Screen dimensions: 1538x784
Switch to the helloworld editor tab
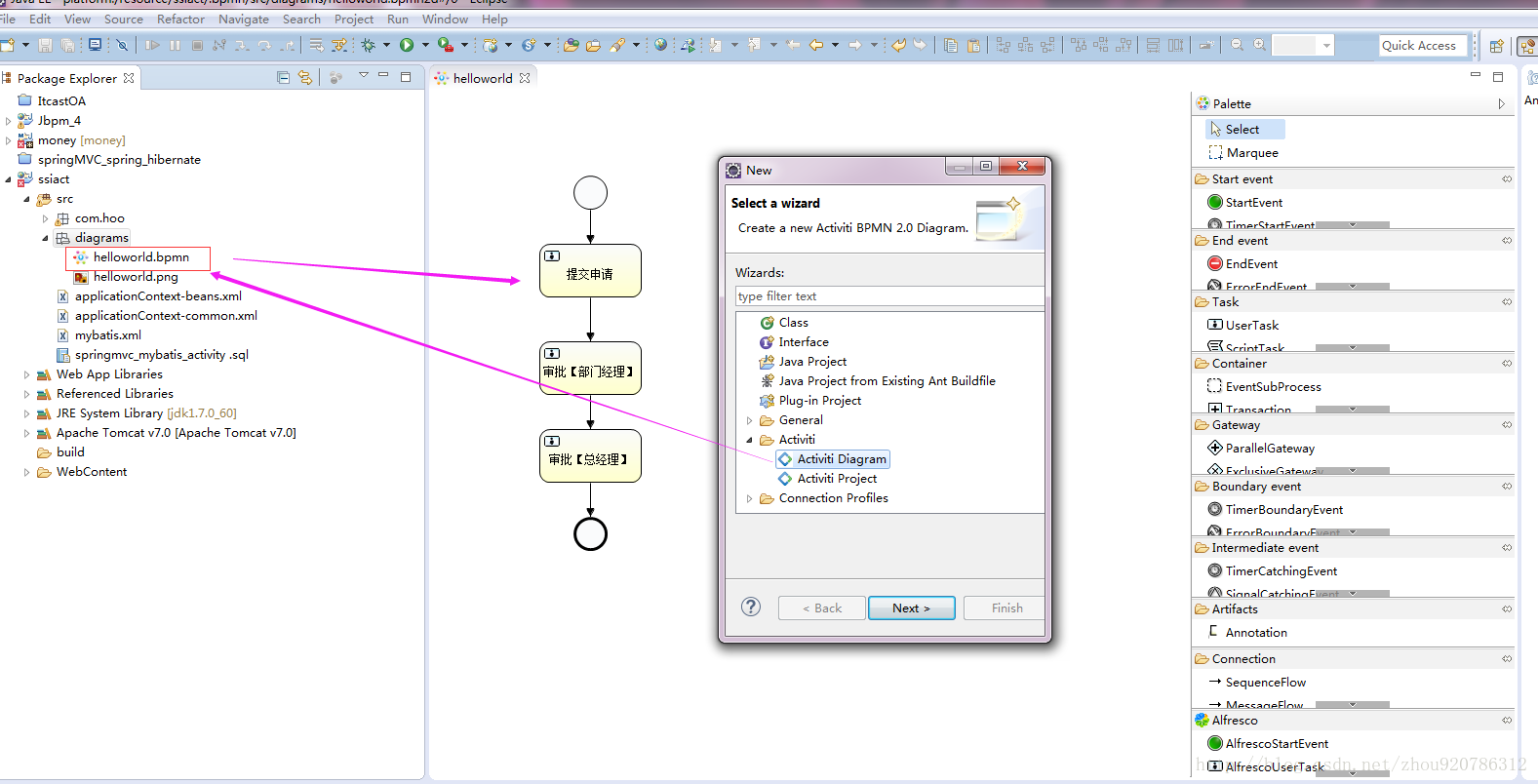tap(483, 78)
